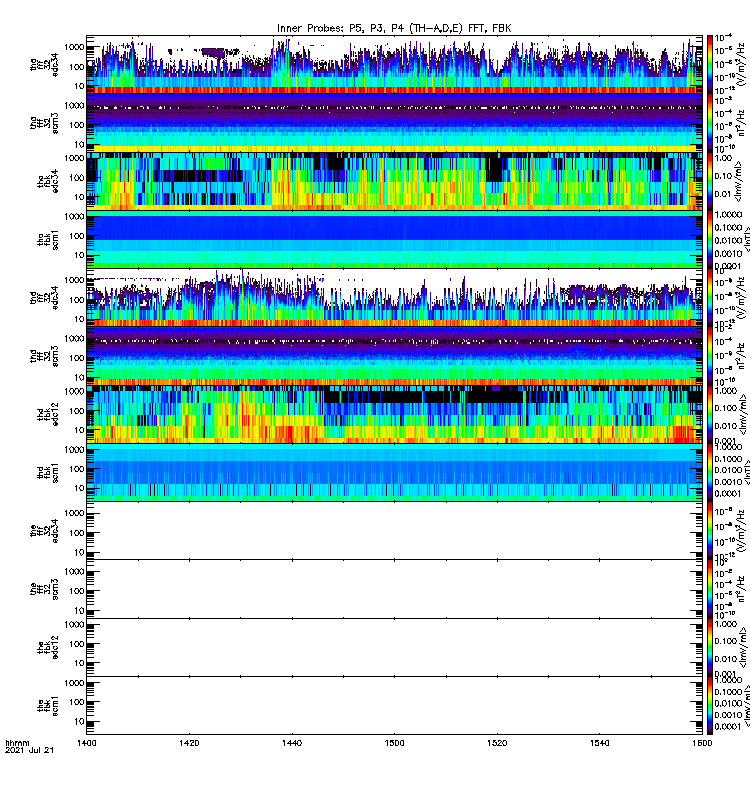Click the color bar beside tha fff edc34 panel
Viewport: 750px width, 800px height.
point(710,64)
